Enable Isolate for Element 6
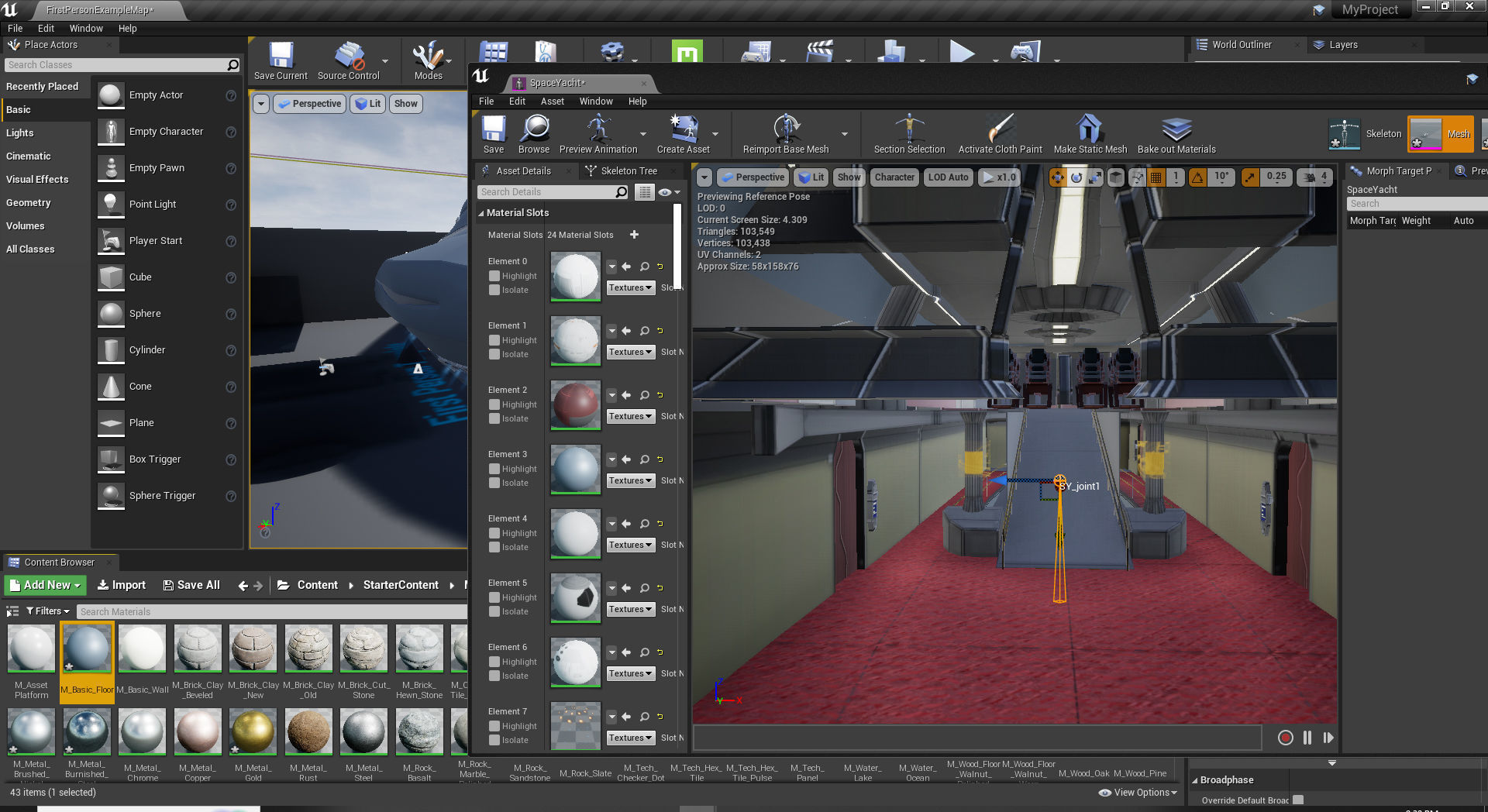Image resolution: width=1488 pixels, height=812 pixels. click(494, 676)
